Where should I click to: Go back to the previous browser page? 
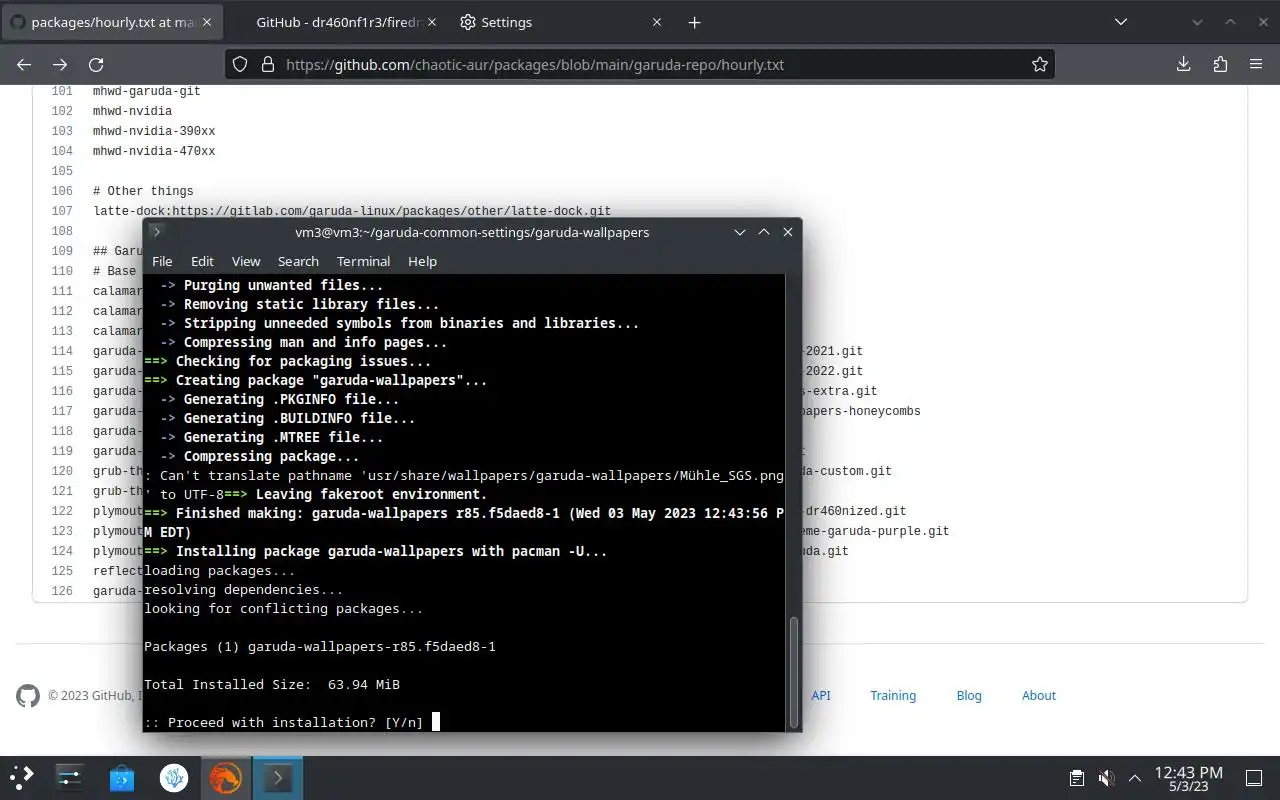24,64
